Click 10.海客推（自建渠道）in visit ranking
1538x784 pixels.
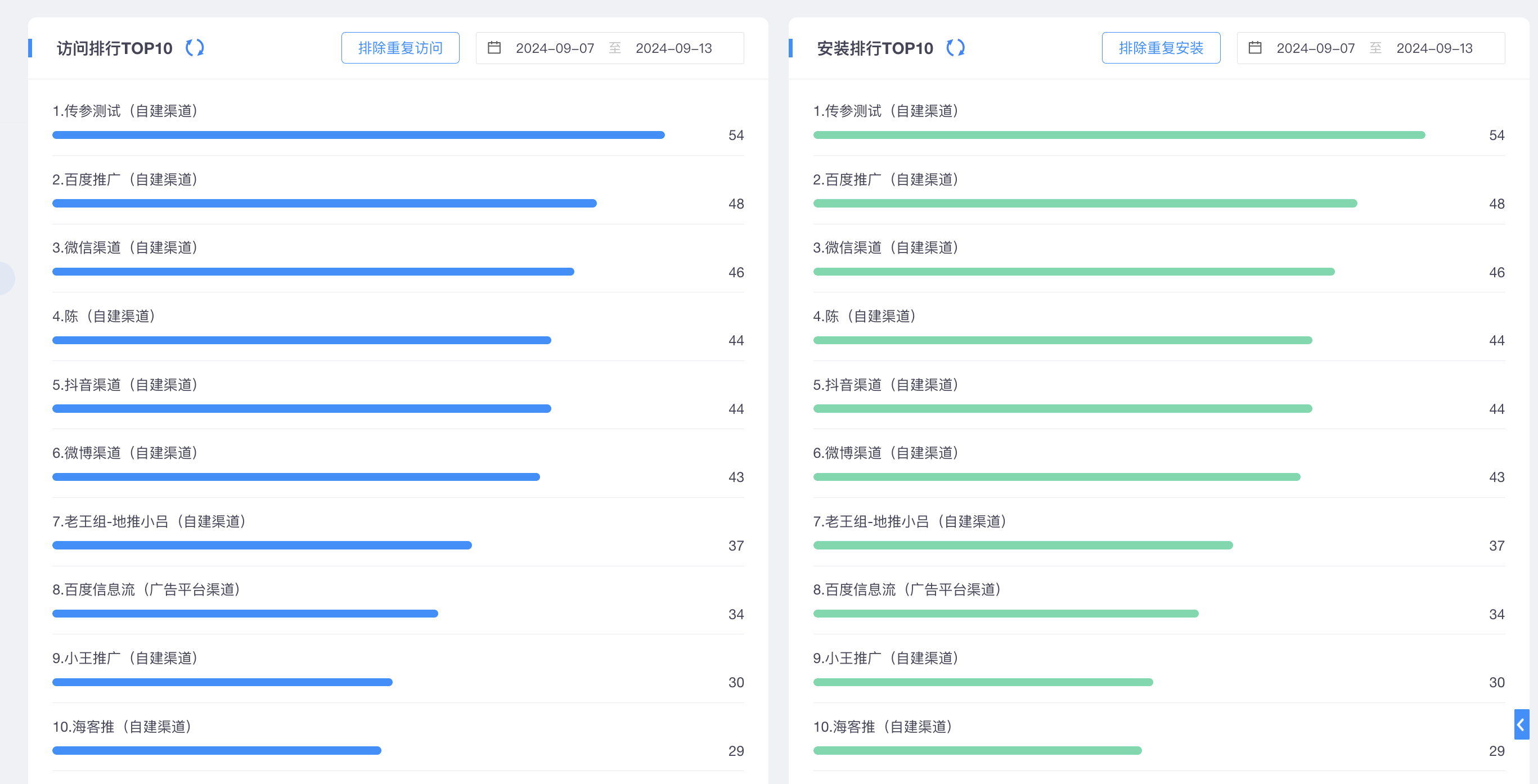click(122, 727)
